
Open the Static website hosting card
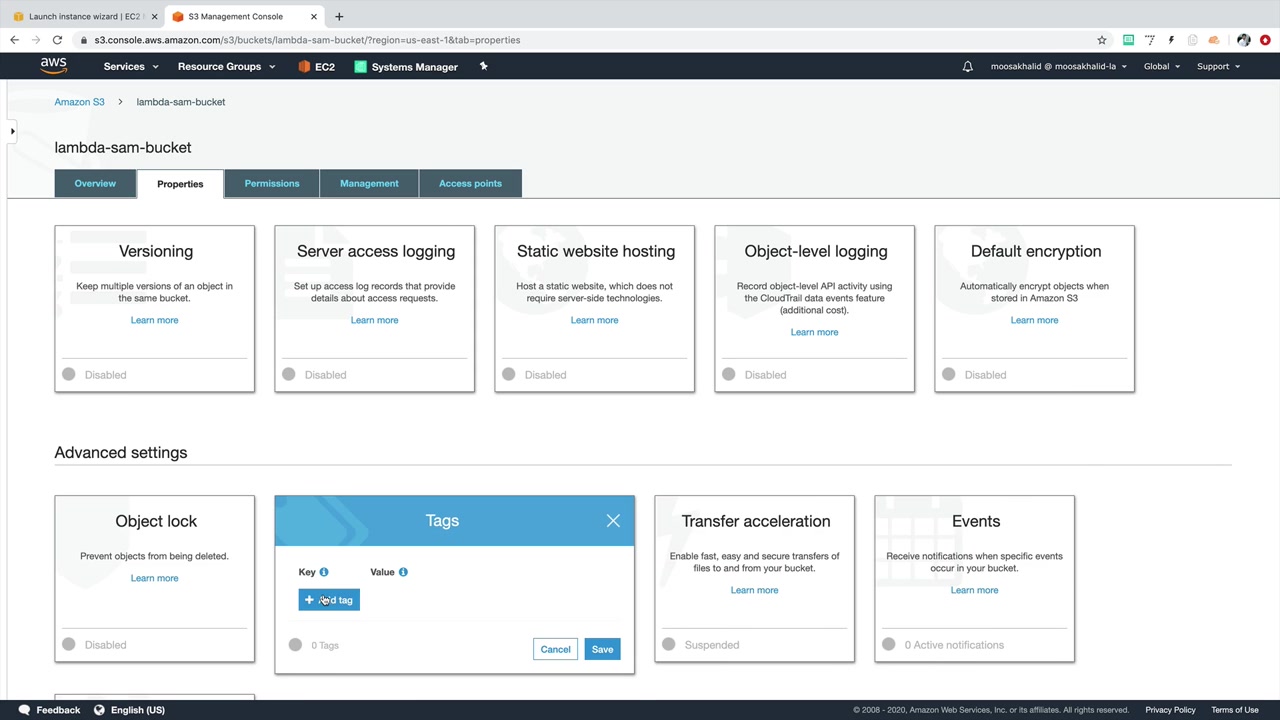click(x=595, y=309)
